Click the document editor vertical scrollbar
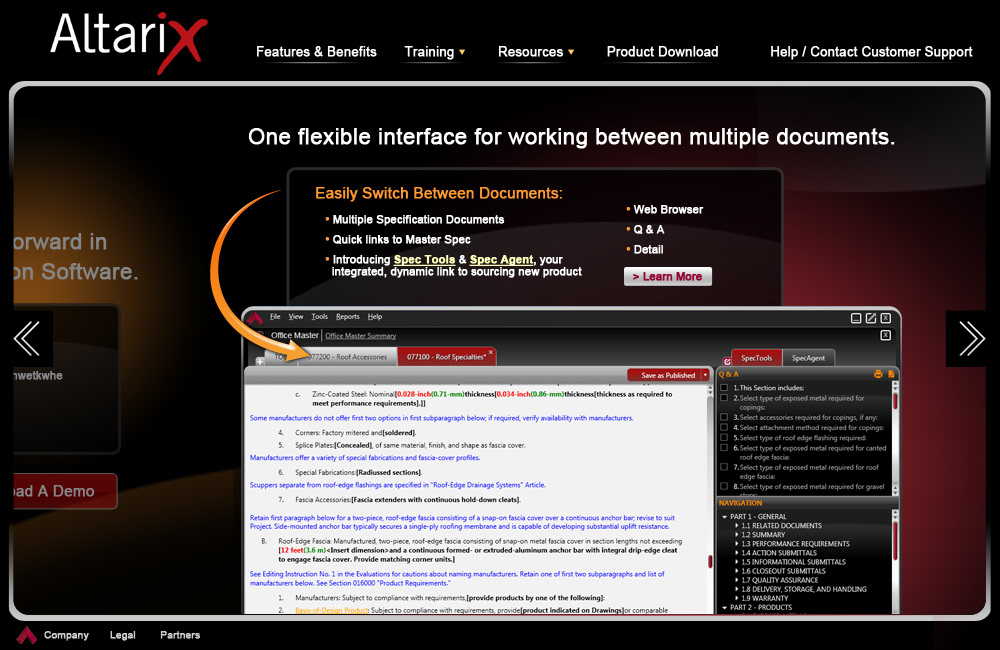This screenshot has height=650, width=1000. (710, 498)
